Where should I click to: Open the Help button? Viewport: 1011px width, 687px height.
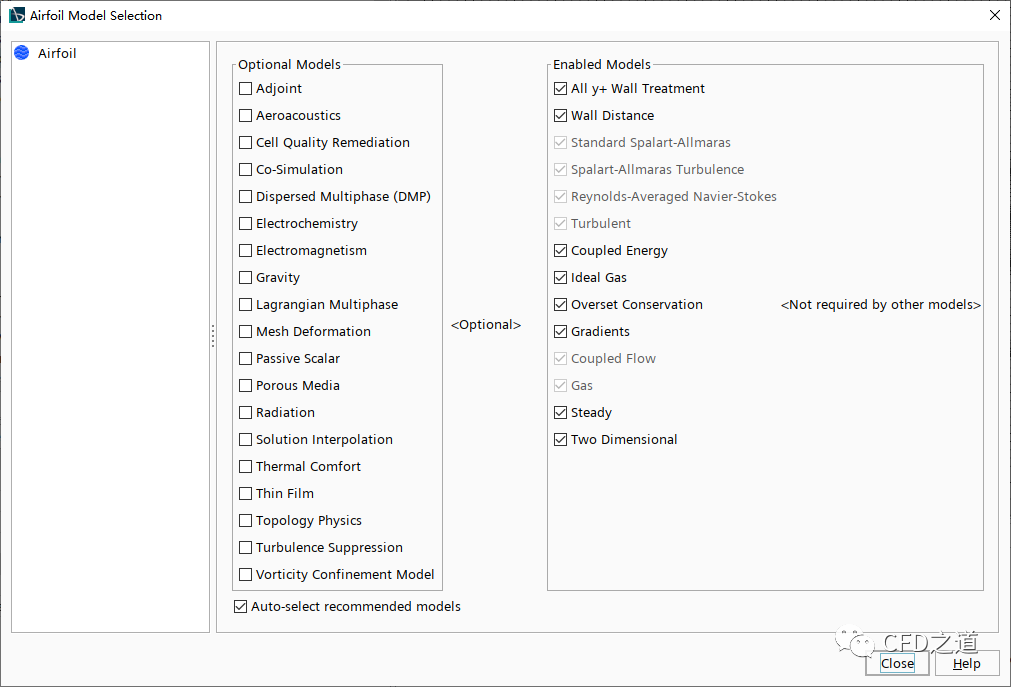click(966, 663)
